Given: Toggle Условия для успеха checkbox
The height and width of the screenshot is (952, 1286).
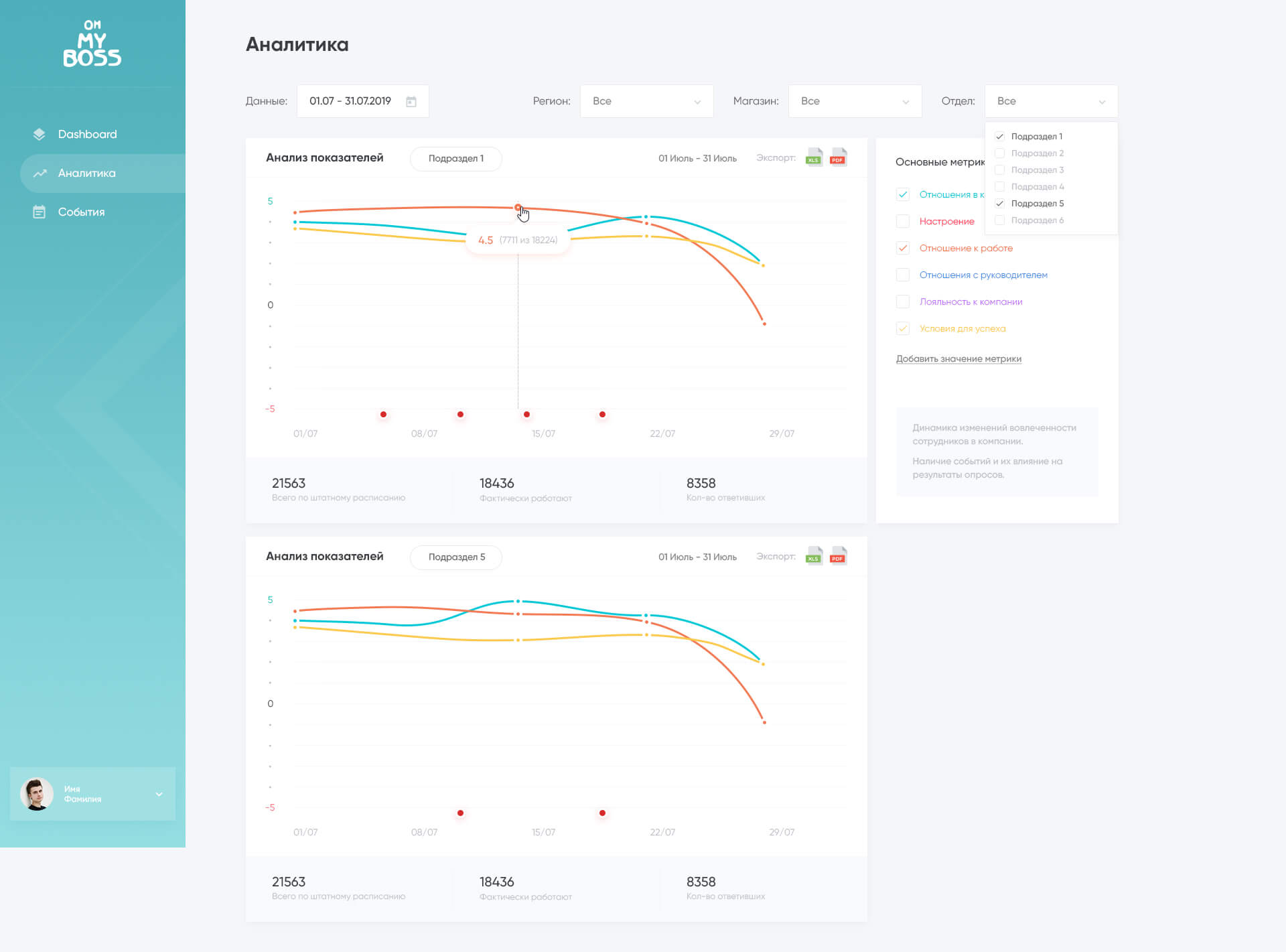Looking at the screenshot, I should (x=903, y=328).
